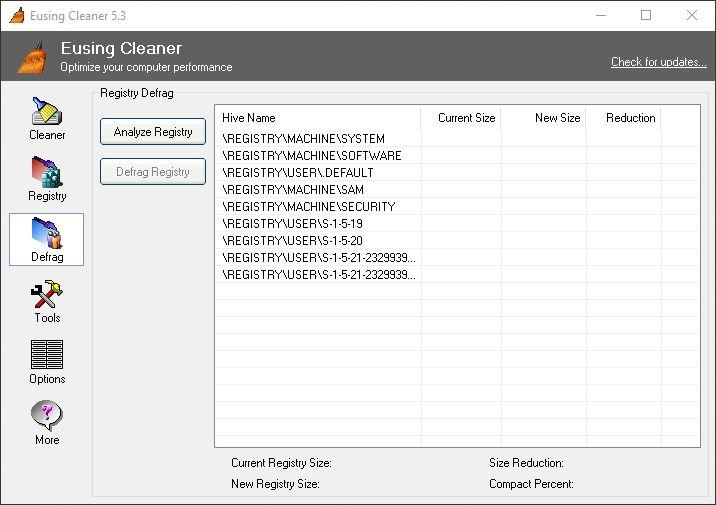Viewport: 716px width, 505px height.
Task: Select the \REGISTRY\USER\S-1-5-20 row
Action: [x=457, y=241]
